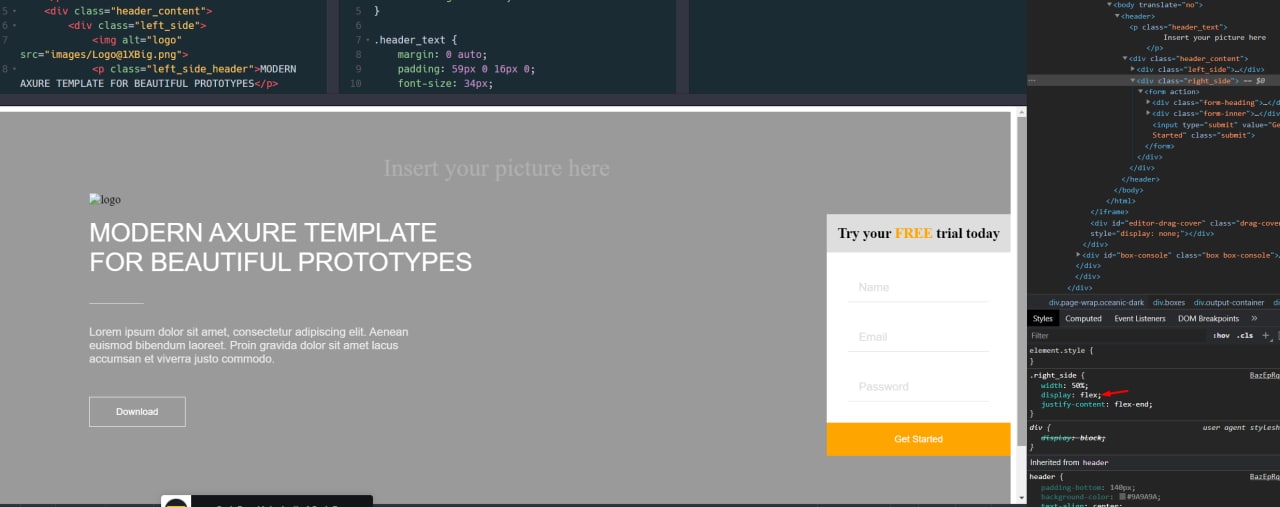Click the margin 0 auto line in CSS editor

pos(441,54)
